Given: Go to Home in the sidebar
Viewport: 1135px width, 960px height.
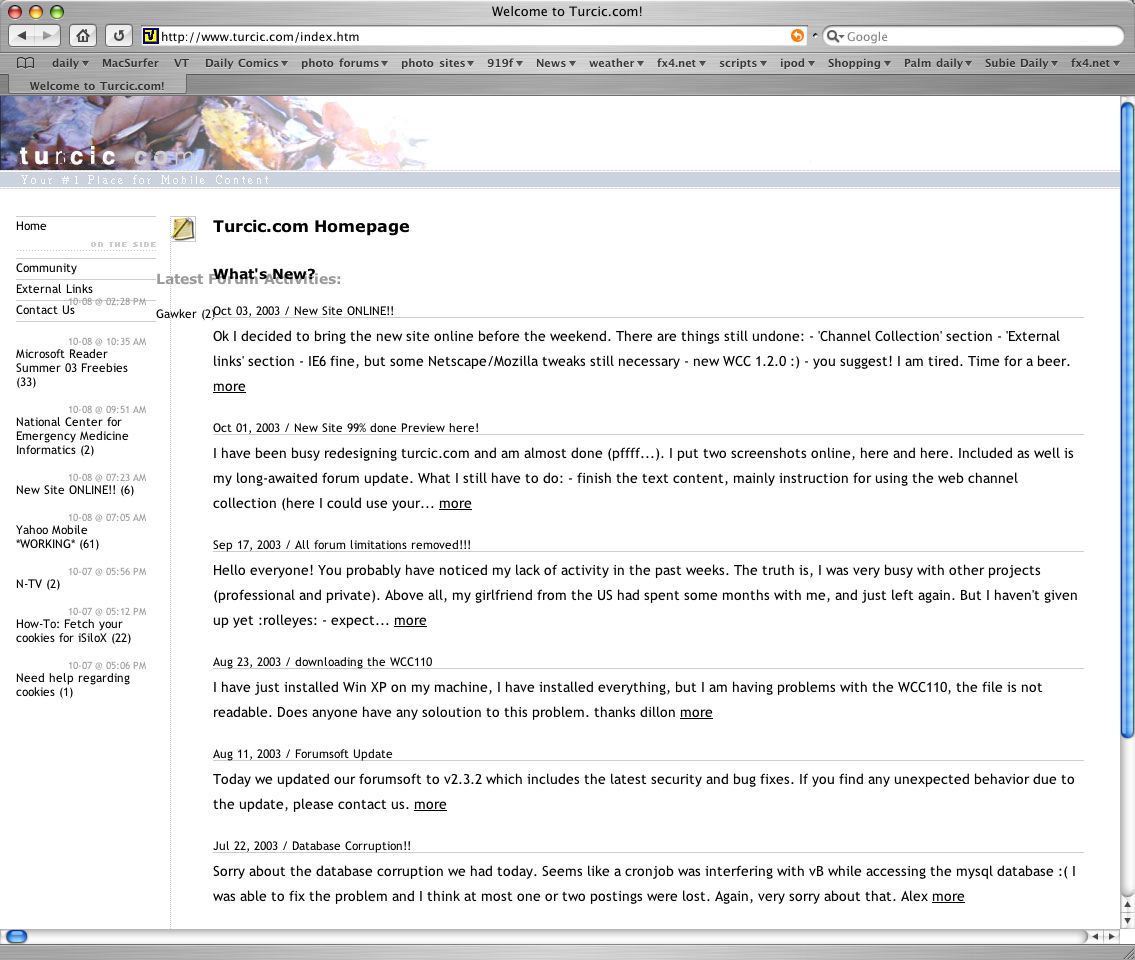Looking at the screenshot, I should (x=31, y=226).
